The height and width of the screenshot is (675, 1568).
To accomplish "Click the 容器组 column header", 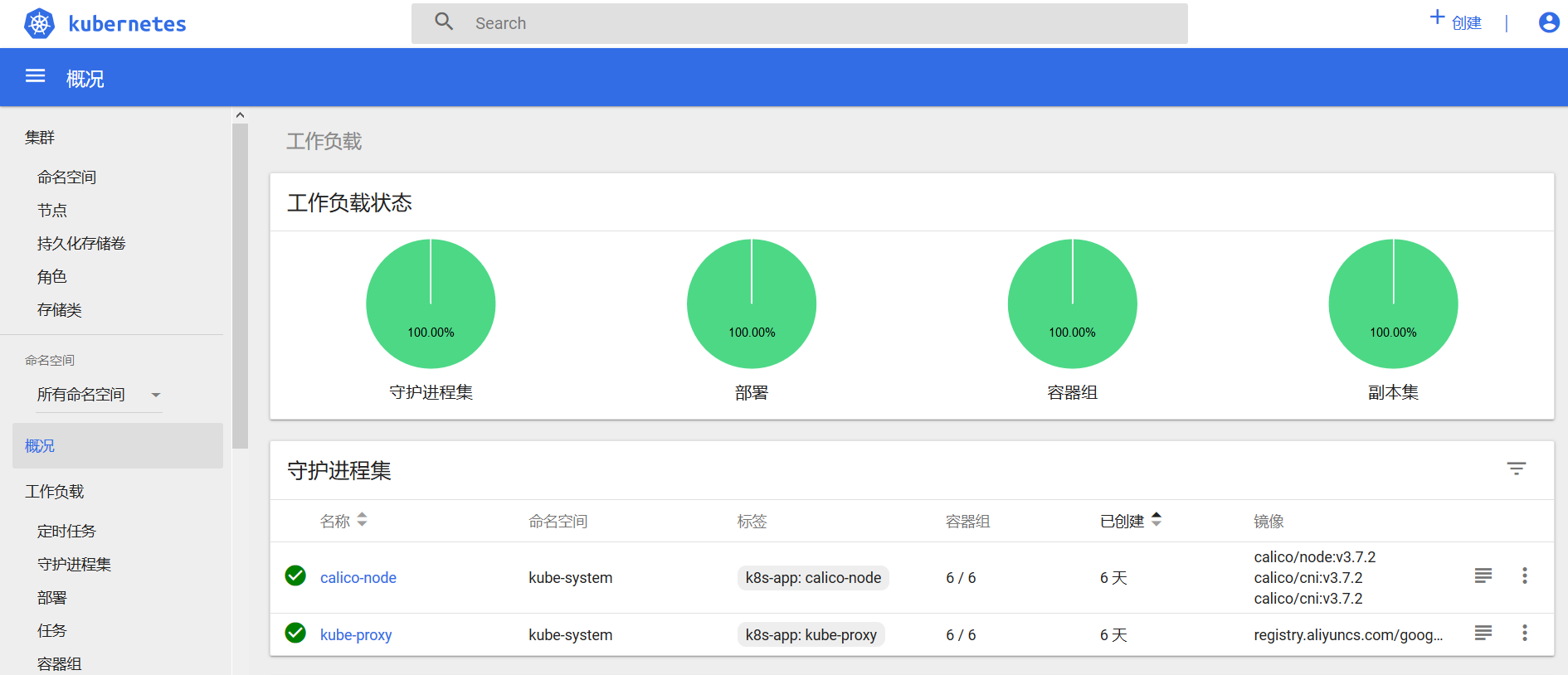I will (968, 522).
